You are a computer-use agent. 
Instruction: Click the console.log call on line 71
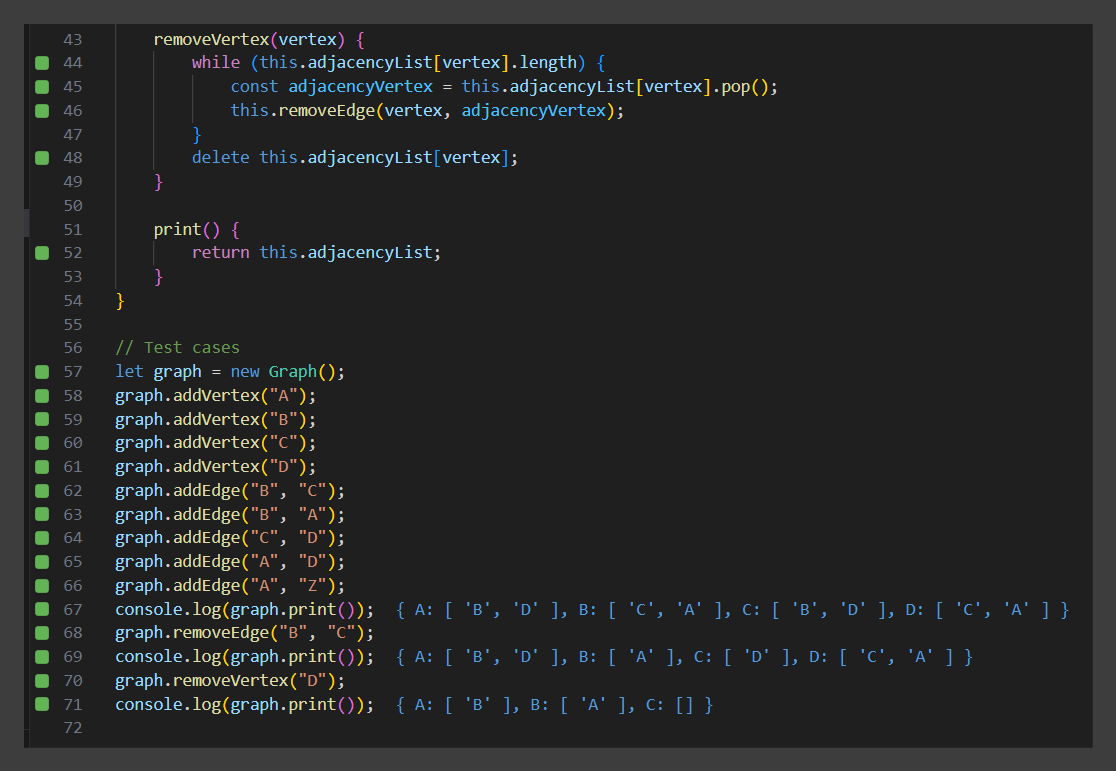point(244,704)
